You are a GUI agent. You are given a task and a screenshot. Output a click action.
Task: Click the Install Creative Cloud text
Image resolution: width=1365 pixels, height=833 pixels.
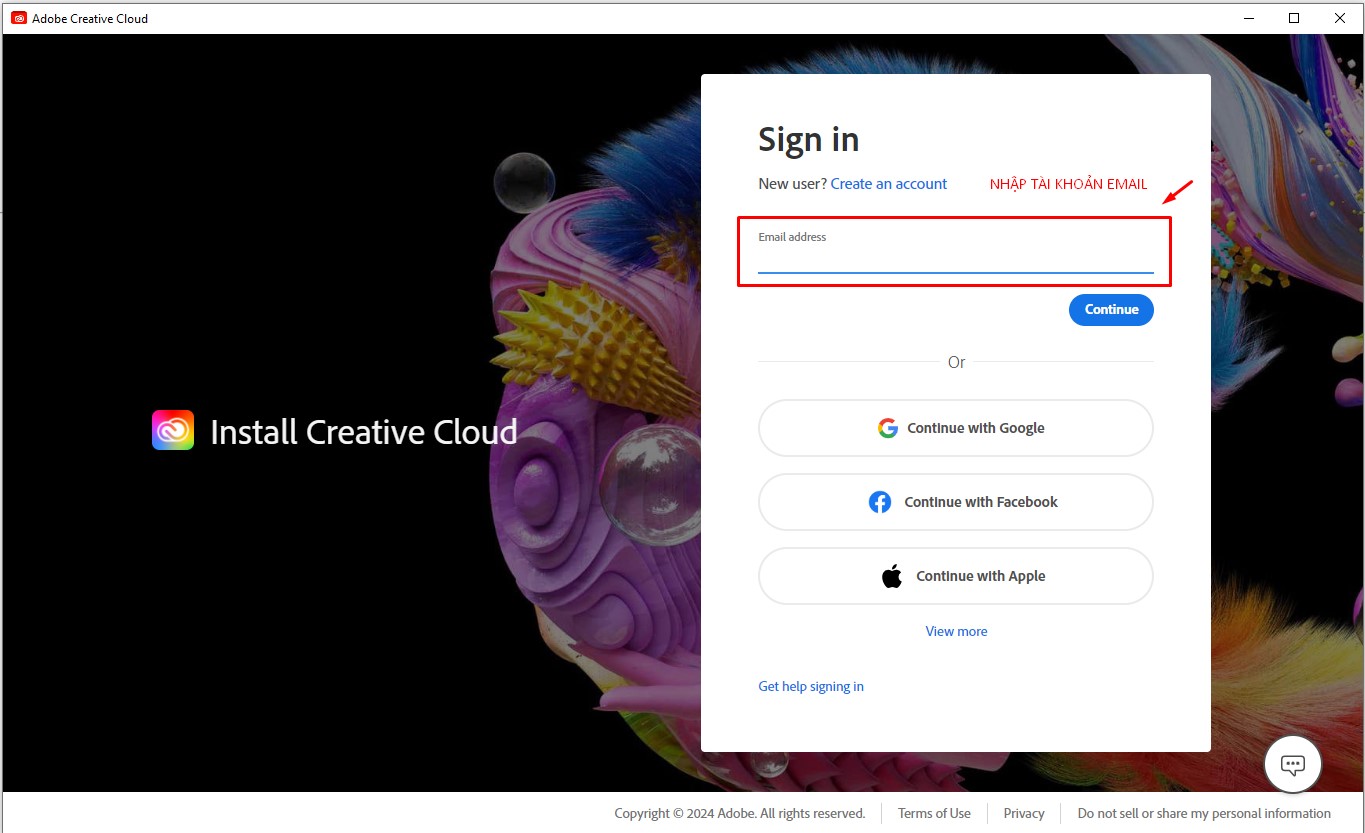pyautogui.click(x=364, y=432)
